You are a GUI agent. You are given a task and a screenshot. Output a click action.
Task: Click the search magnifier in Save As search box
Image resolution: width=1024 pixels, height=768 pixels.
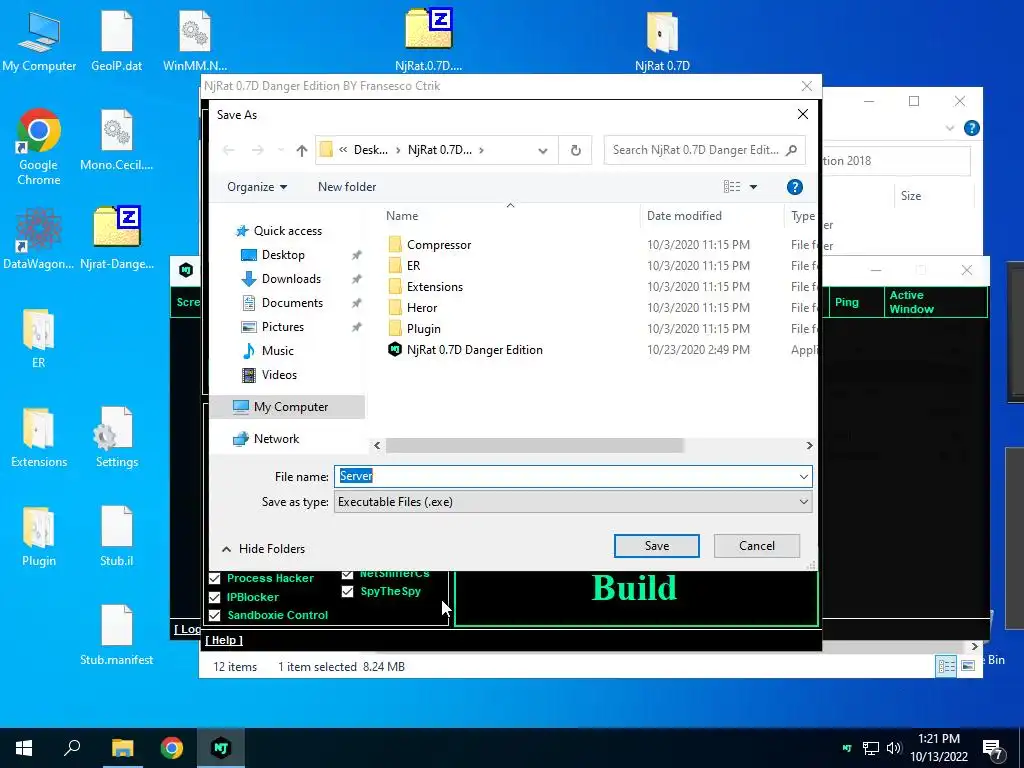(792, 150)
